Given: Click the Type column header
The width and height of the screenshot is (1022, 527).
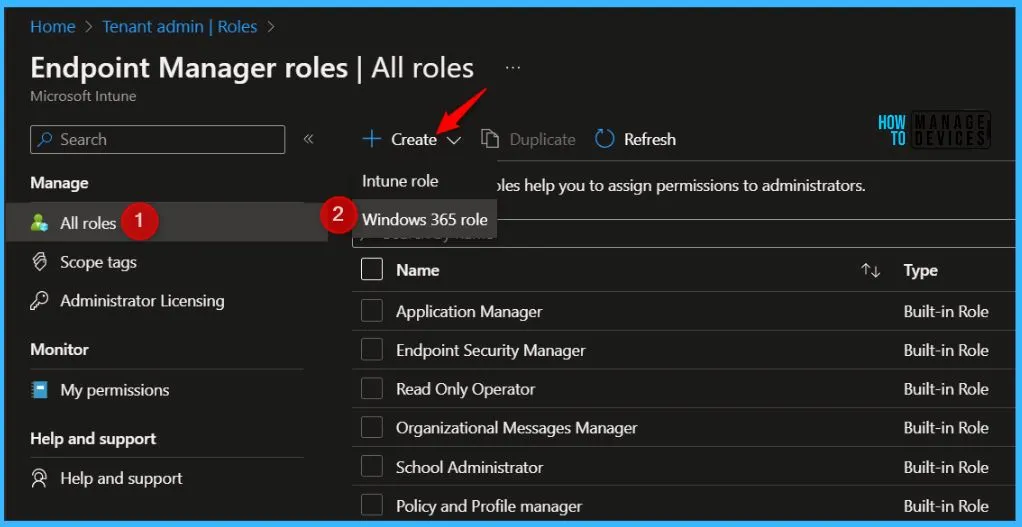Looking at the screenshot, I should point(920,270).
